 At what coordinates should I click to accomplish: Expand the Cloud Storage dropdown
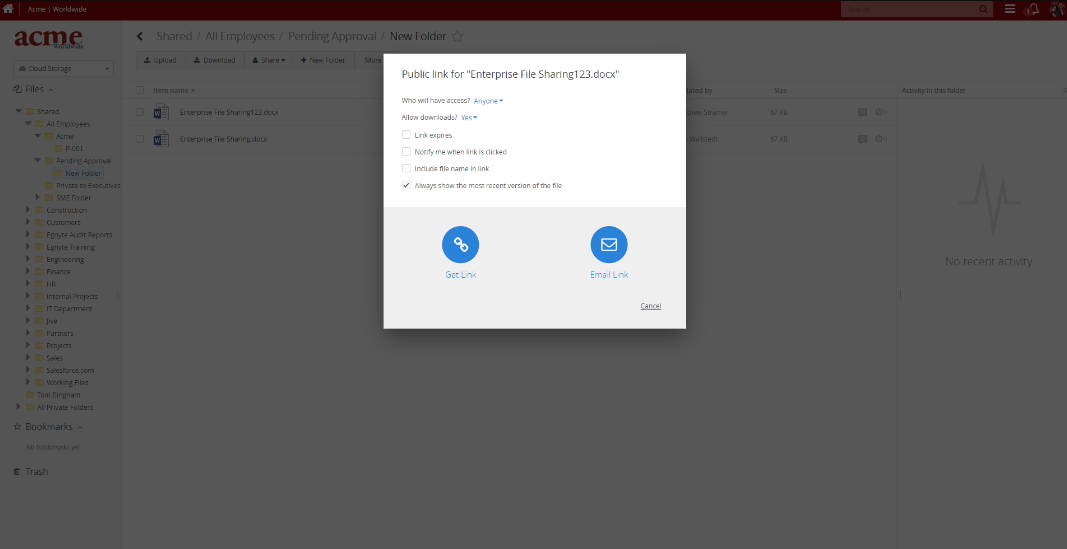[63, 68]
